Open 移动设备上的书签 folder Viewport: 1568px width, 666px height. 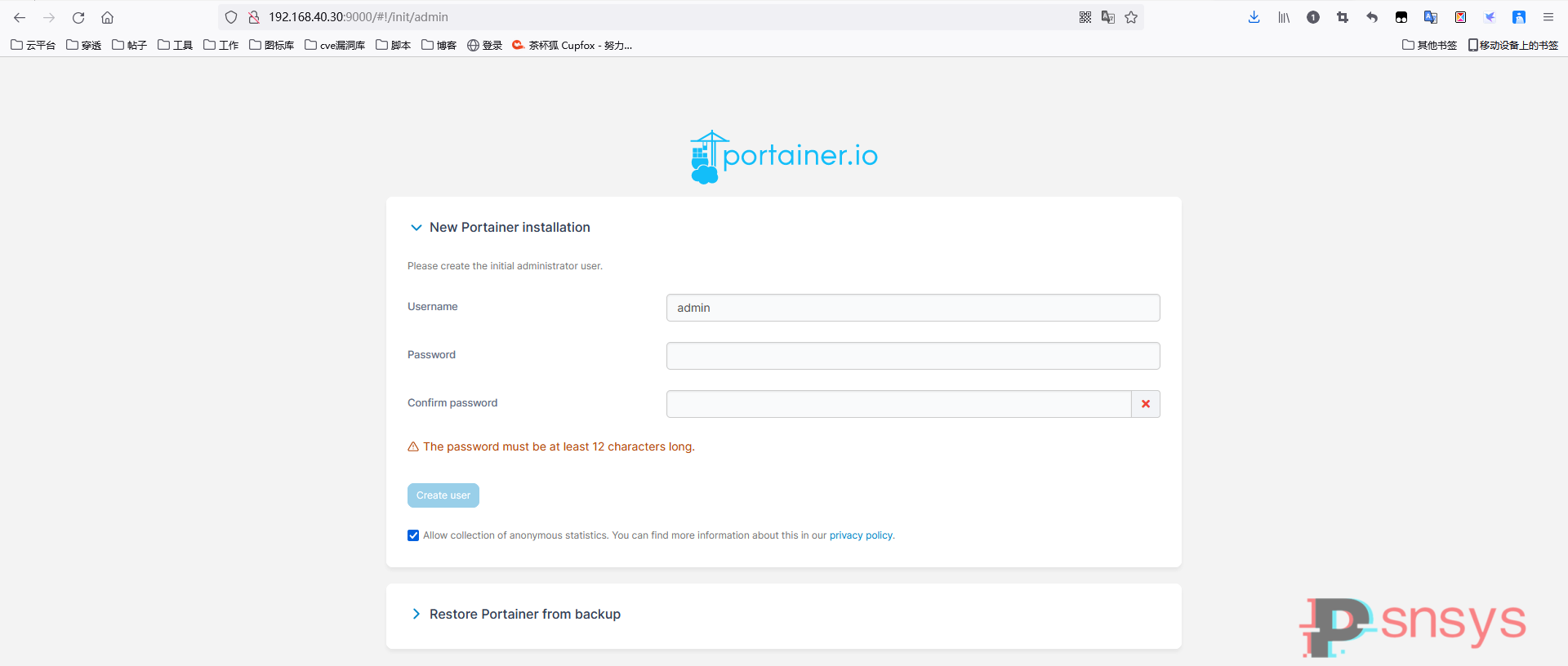click(1513, 45)
